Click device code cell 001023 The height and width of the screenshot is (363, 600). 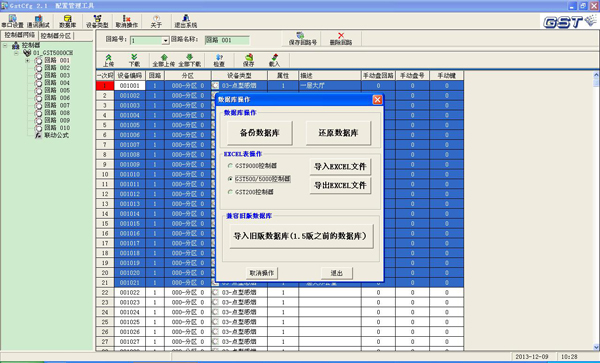point(130,303)
